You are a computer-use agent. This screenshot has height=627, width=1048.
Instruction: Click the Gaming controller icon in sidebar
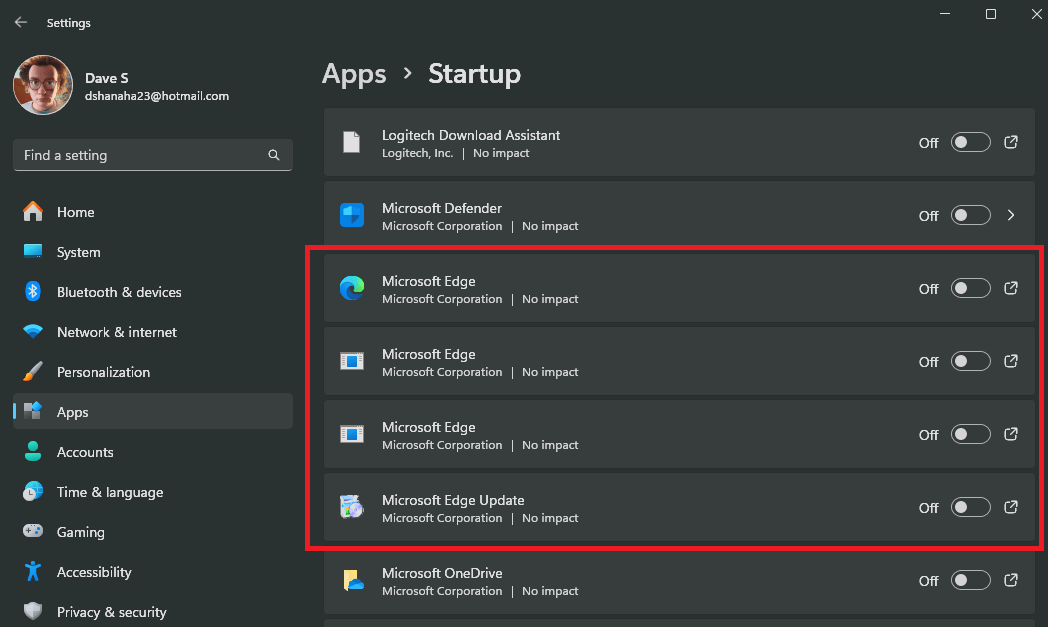[x=34, y=532]
